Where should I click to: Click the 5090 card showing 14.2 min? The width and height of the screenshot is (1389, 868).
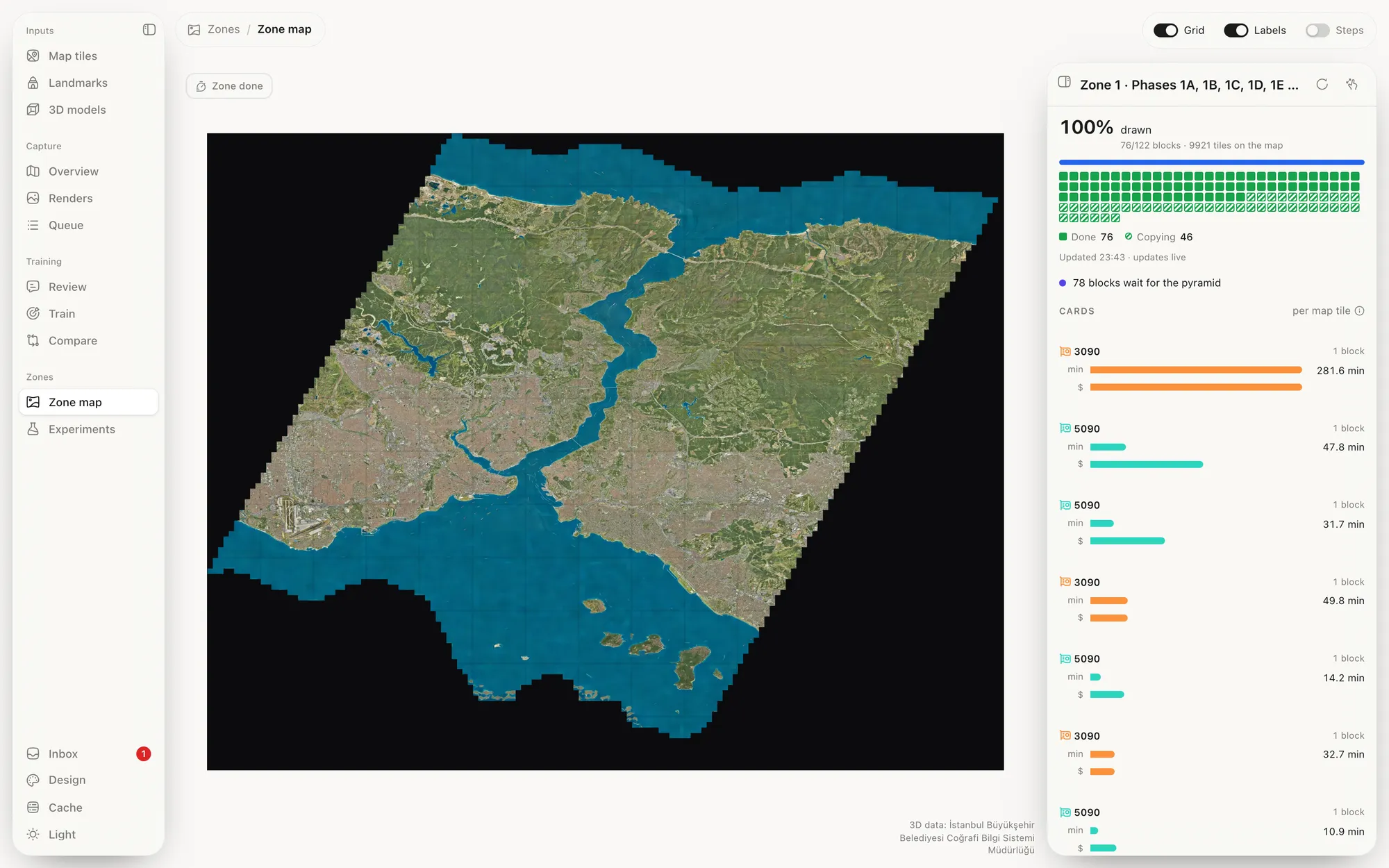click(x=1211, y=677)
